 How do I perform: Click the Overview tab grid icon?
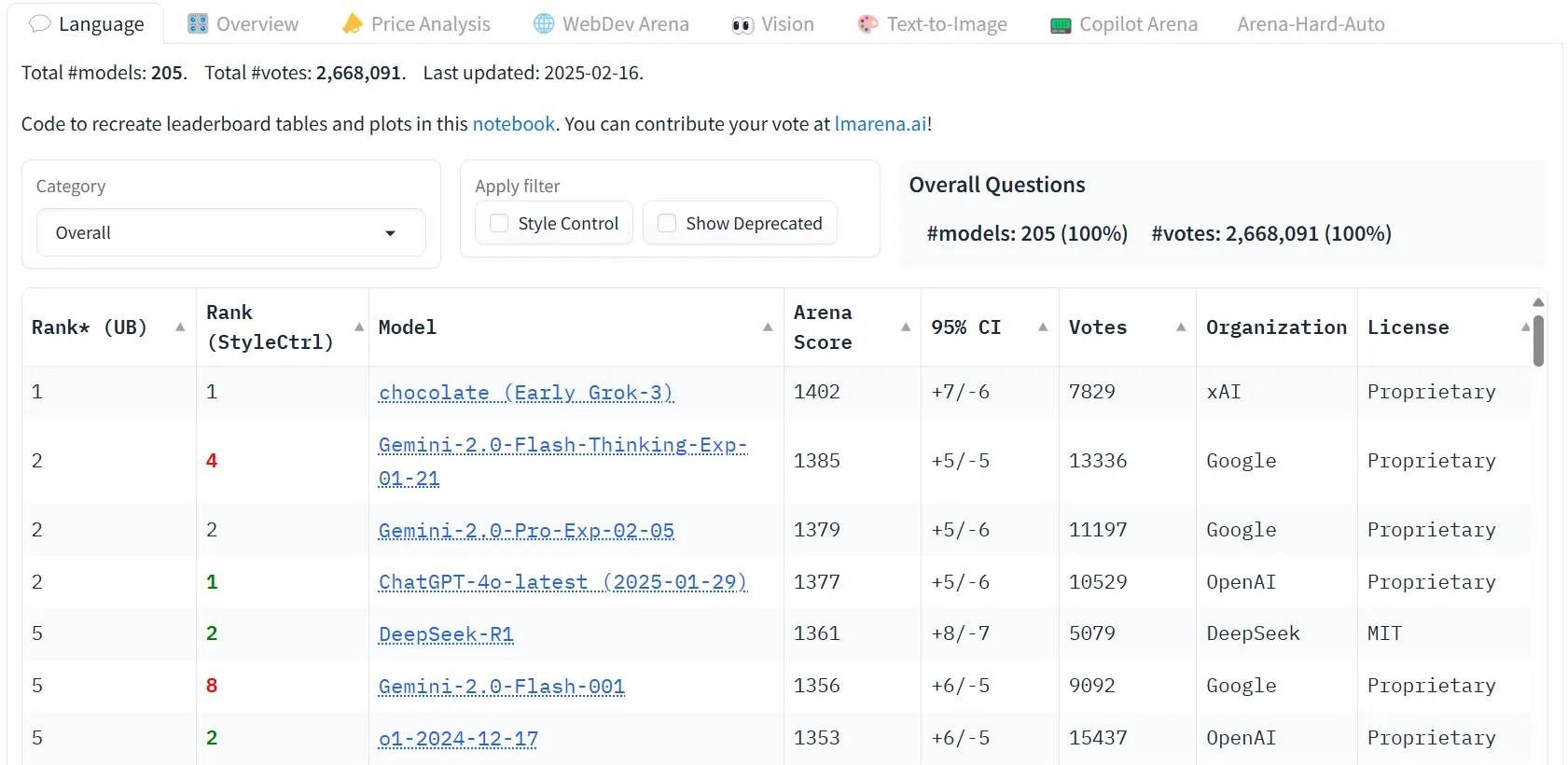[x=198, y=24]
